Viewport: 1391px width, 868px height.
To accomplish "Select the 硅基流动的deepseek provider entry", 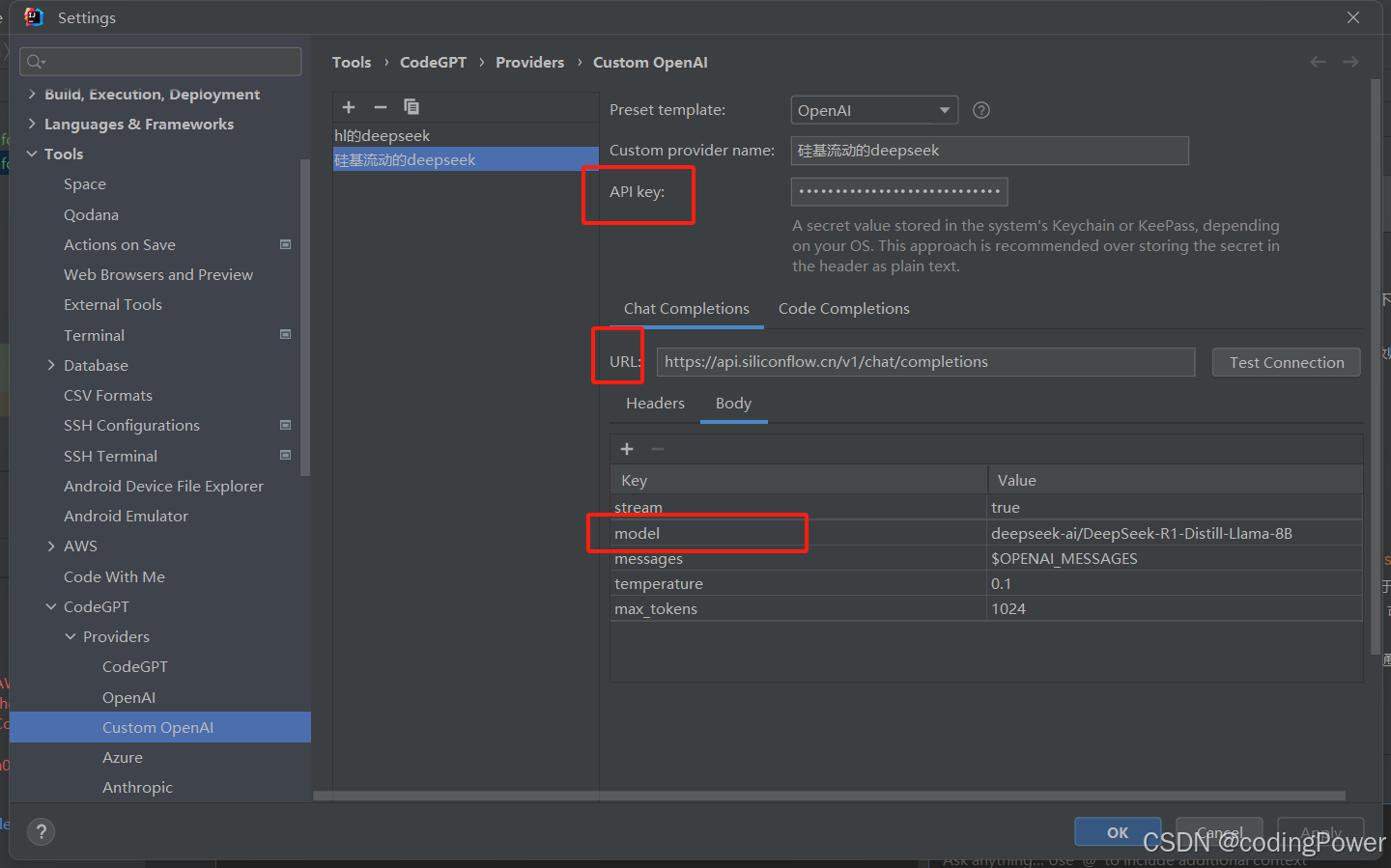I will point(466,159).
